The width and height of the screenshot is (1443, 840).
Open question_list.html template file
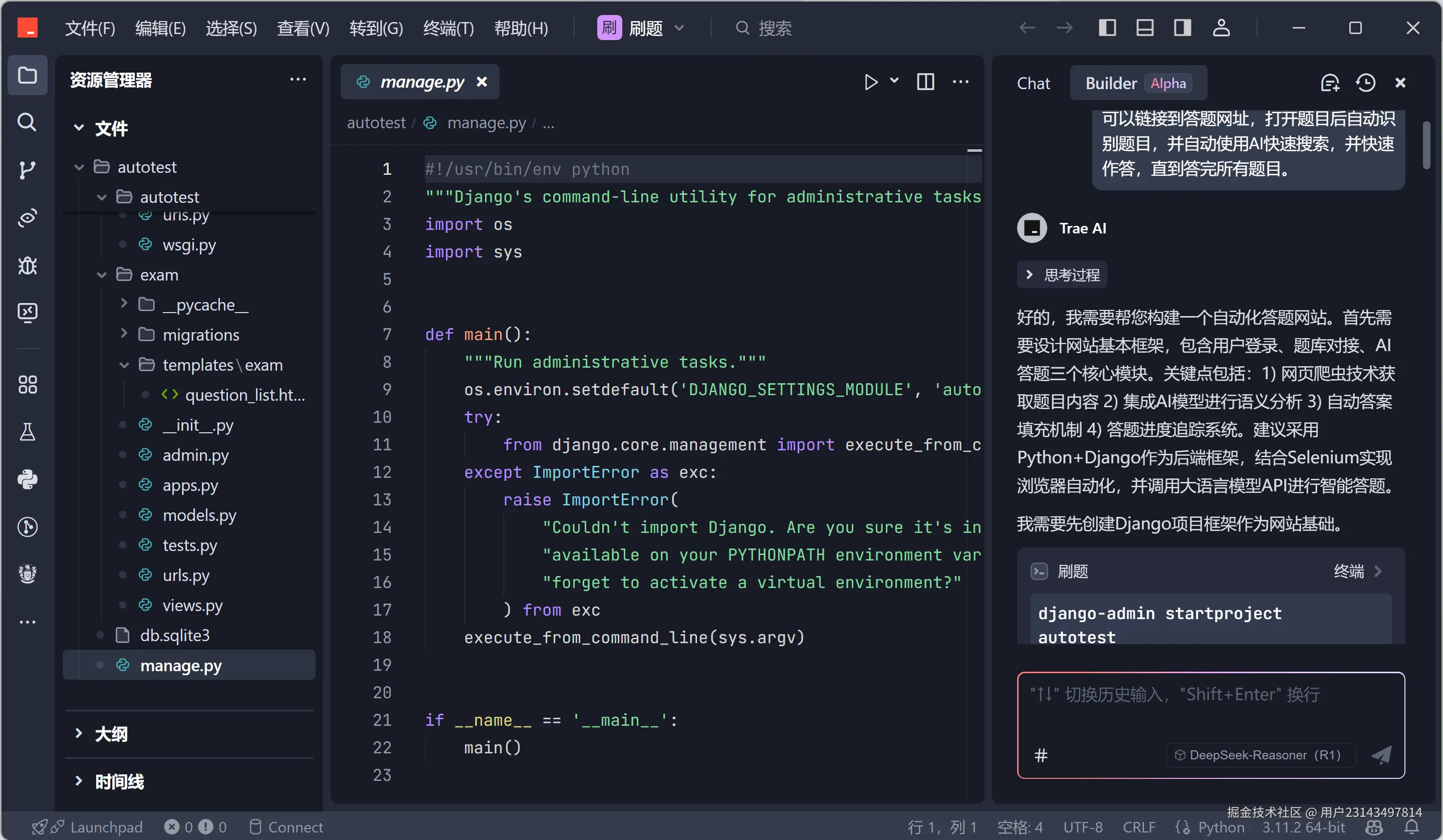[245, 395]
